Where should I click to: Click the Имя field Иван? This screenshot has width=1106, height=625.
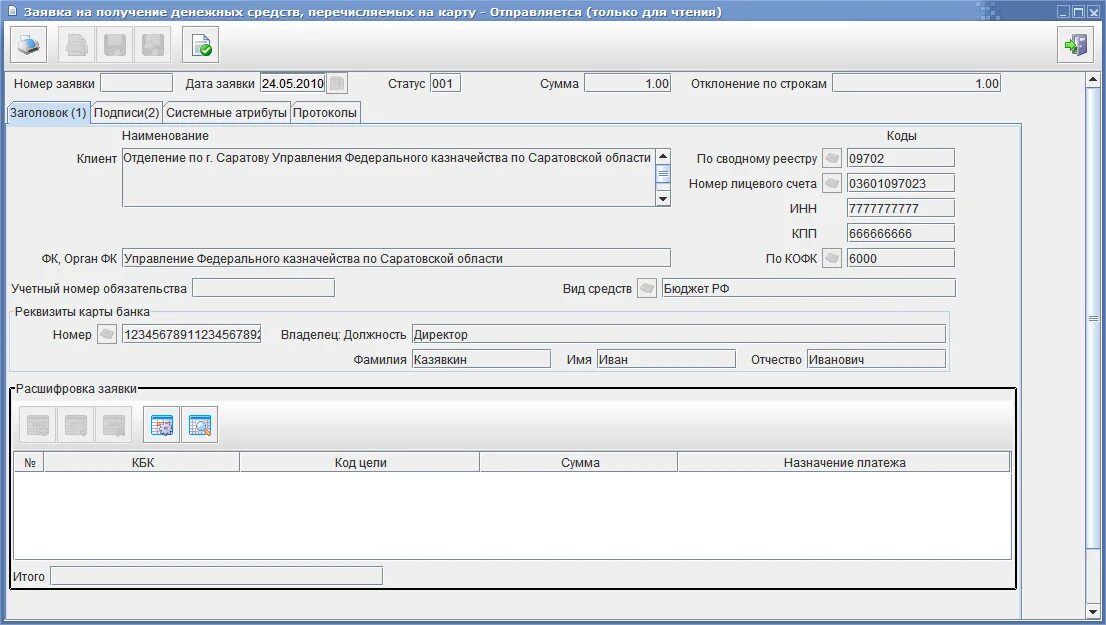(667, 359)
